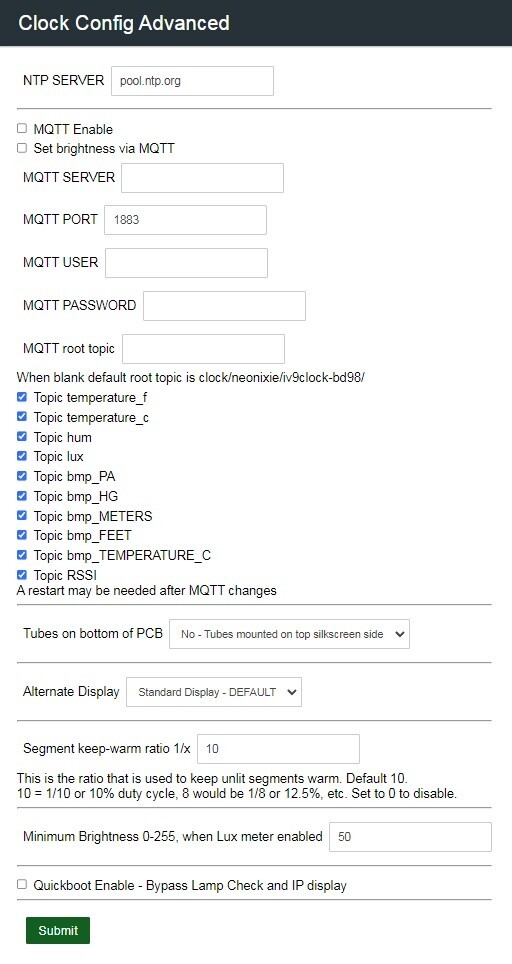The image size is (512, 964).
Task: Toggle the Topic lux checkbox
Action: (x=22, y=456)
